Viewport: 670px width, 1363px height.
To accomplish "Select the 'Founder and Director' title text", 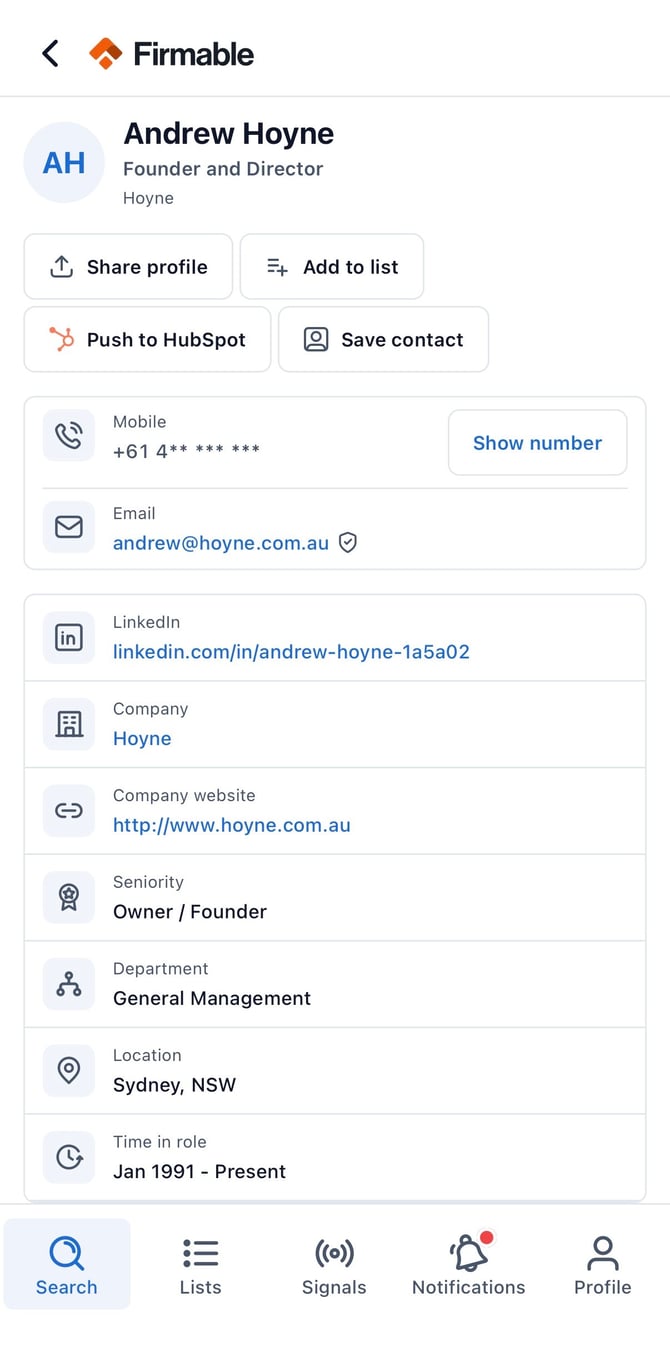I will (x=223, y=169).
